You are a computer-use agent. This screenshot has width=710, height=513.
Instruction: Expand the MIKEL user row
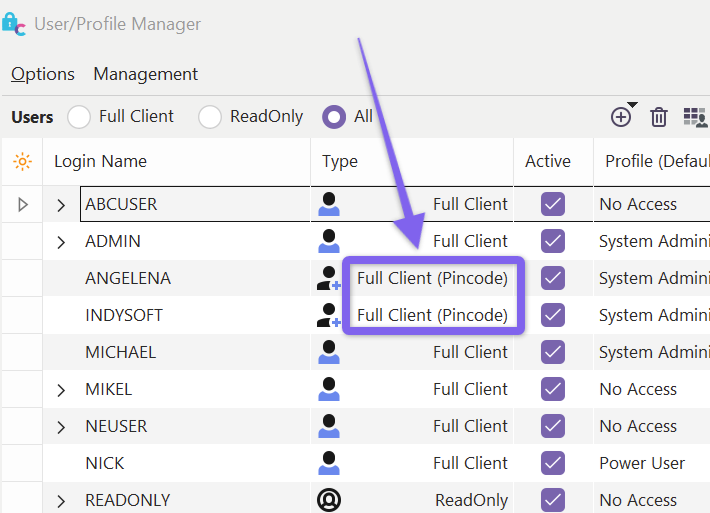(61, 390)
